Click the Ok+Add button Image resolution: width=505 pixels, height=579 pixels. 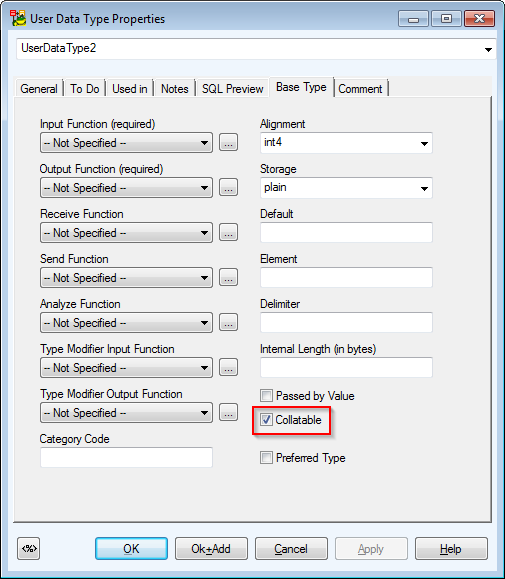[x=211, y=549]
